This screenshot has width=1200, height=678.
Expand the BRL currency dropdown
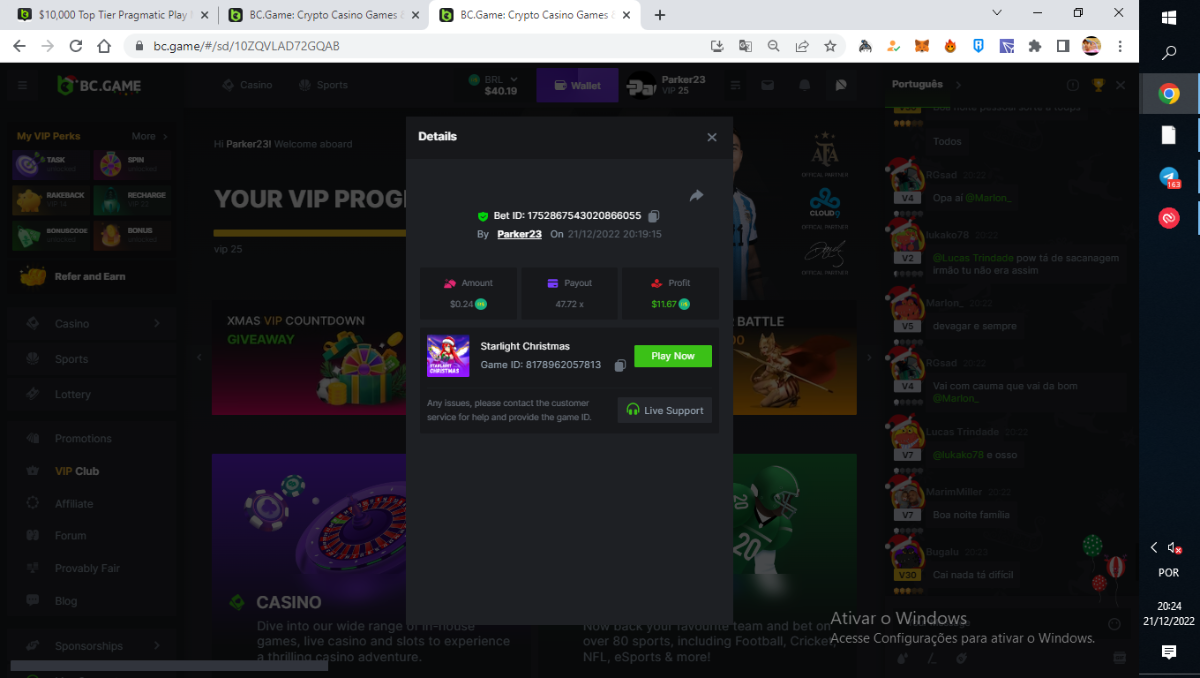(501, 85)
